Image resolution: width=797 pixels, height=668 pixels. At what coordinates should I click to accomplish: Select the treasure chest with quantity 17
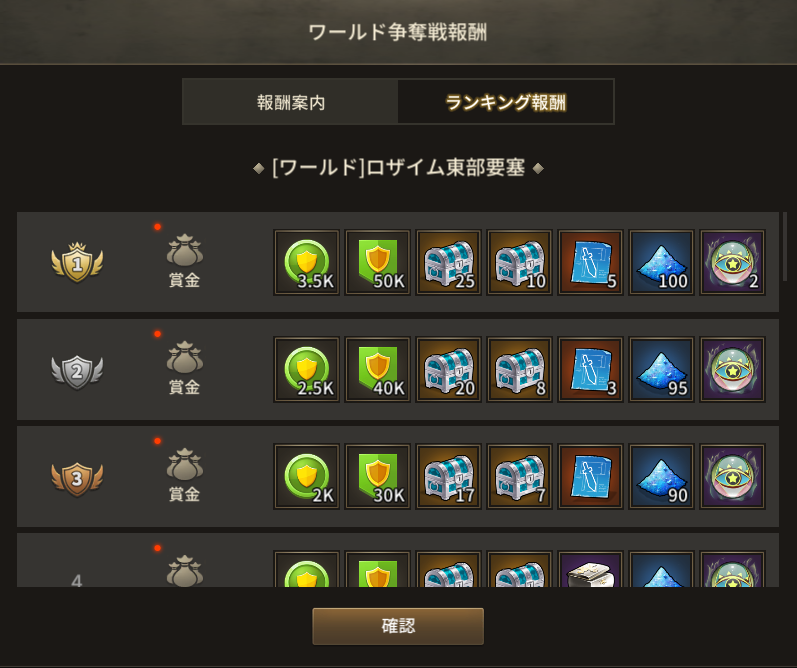pos(449,477)
